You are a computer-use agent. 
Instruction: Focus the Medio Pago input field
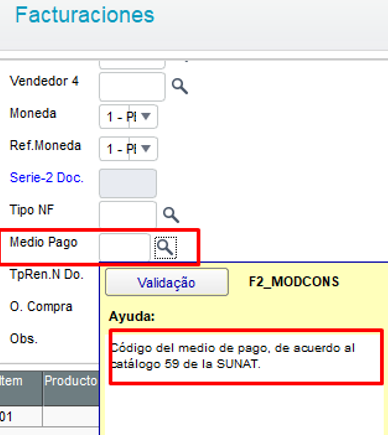coord(125,247)
